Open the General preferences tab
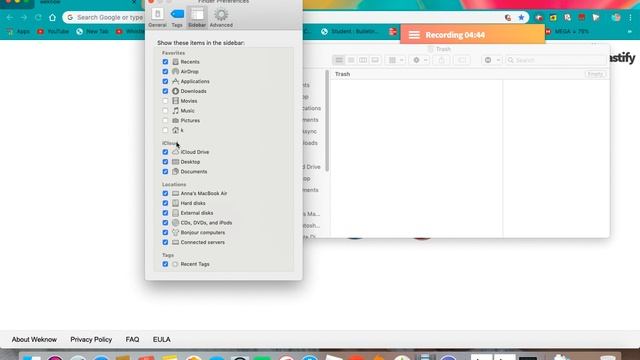The height and width of the screenshot is (360, 640). click(157, 18)
